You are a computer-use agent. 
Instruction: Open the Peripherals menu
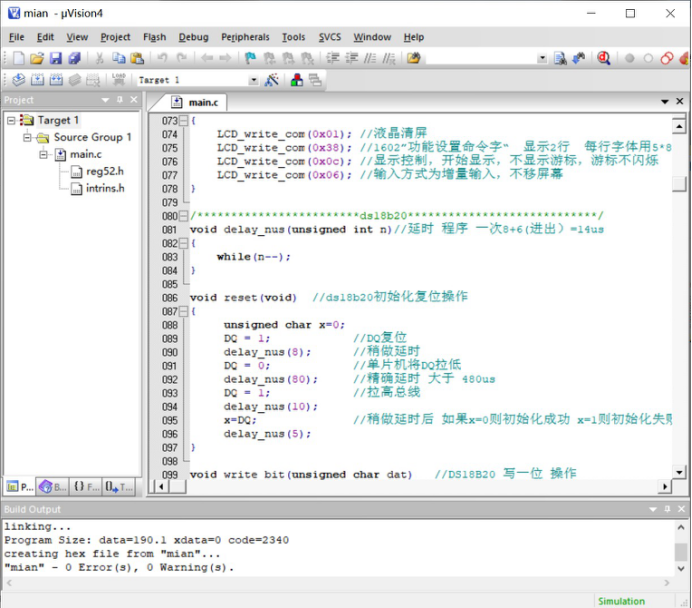tap(245, 37)
